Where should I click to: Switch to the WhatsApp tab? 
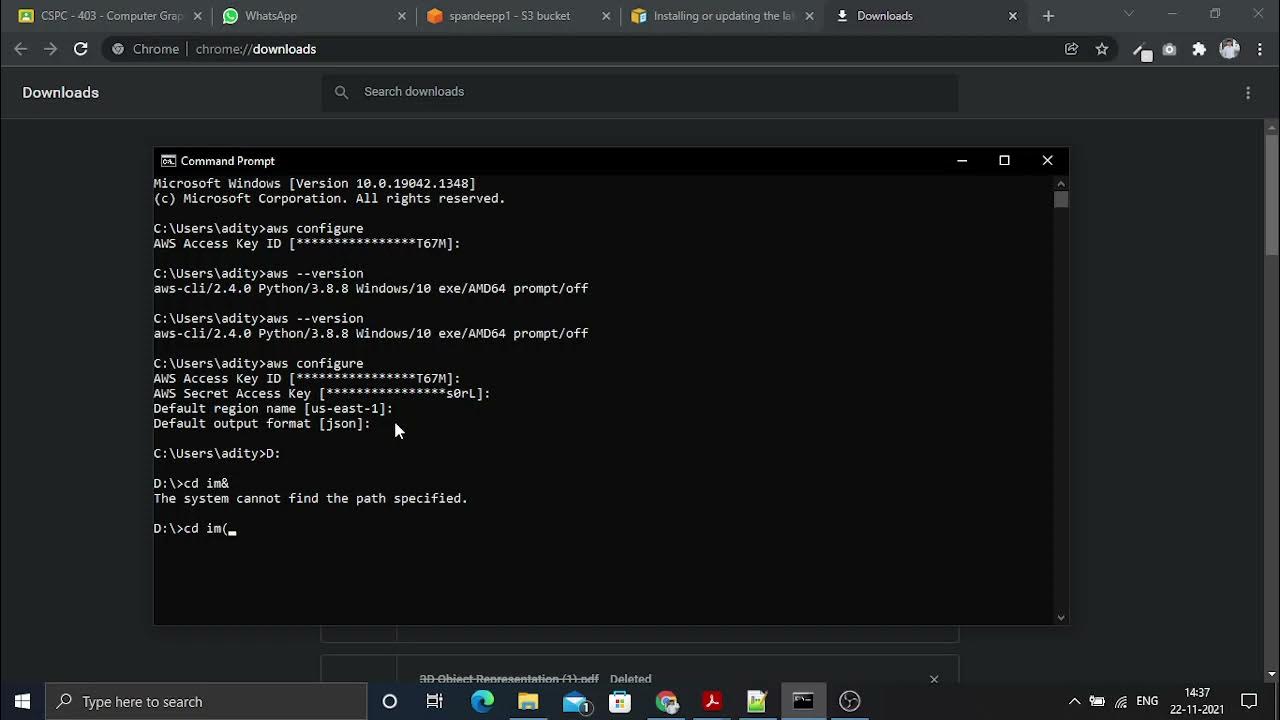305,16
